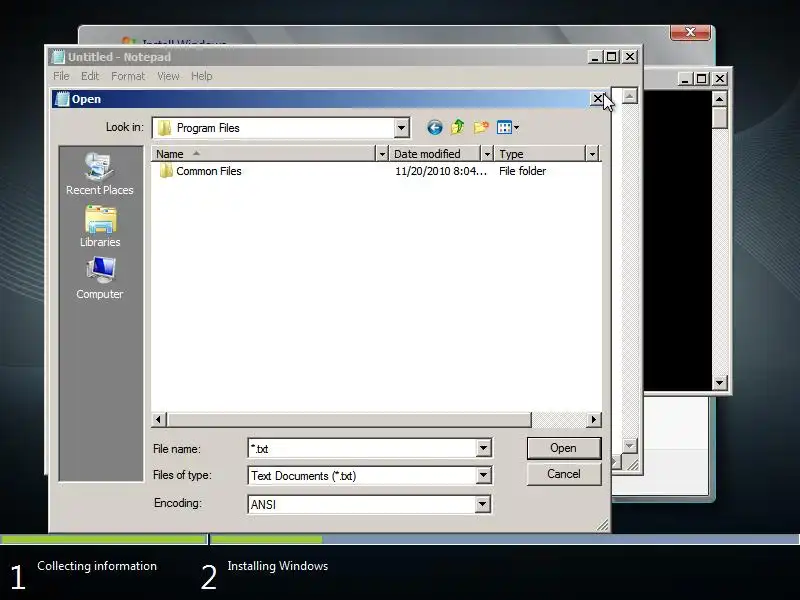Close the Open dialog

tap(597, 98)
